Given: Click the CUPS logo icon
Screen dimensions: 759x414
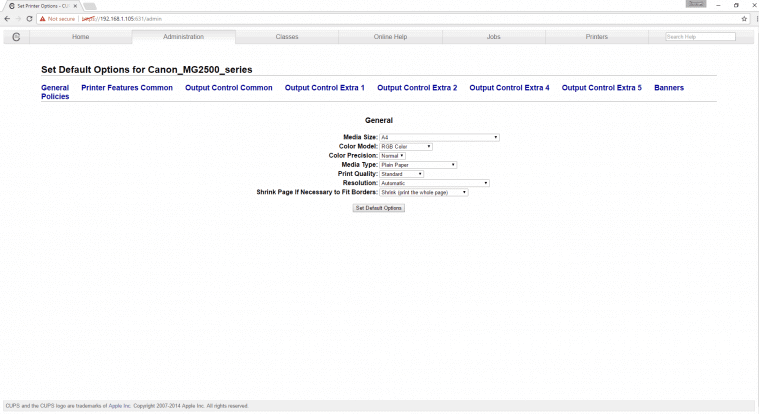Looking at the screenshot, I should tap(16, 37).
